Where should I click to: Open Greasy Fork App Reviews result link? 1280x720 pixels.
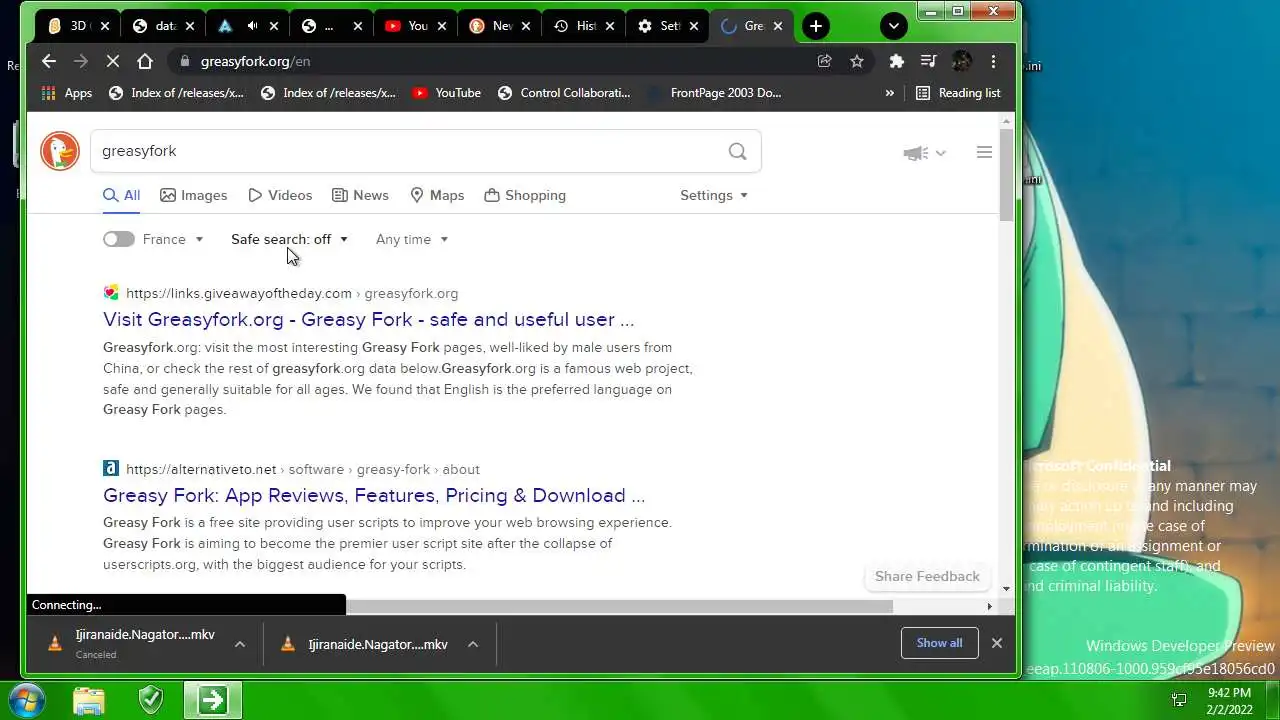pyautogui.click(x=374, y=495)
